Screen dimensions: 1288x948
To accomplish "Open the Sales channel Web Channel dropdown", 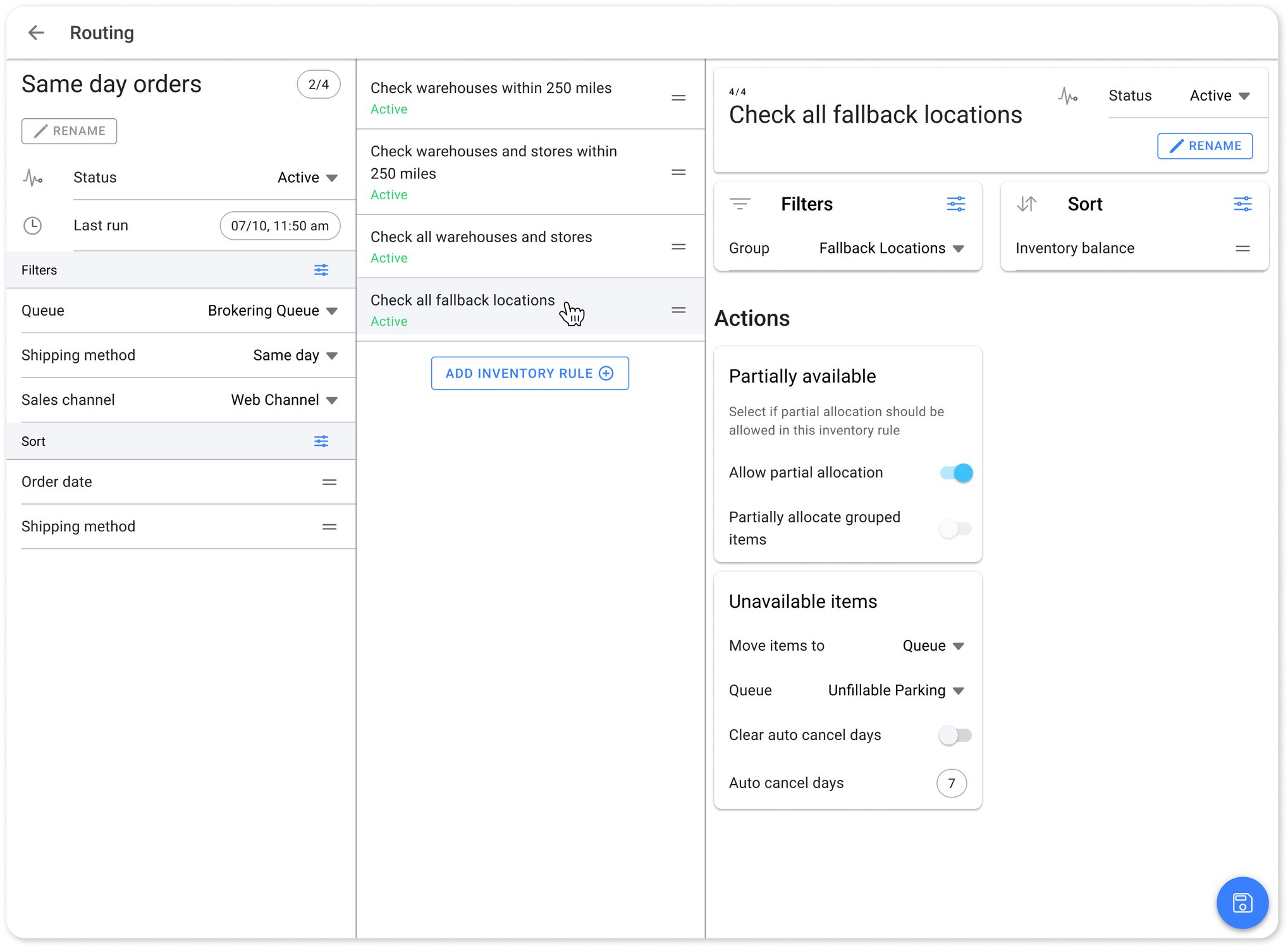I will pyautogui.click(x=284, y=400).
